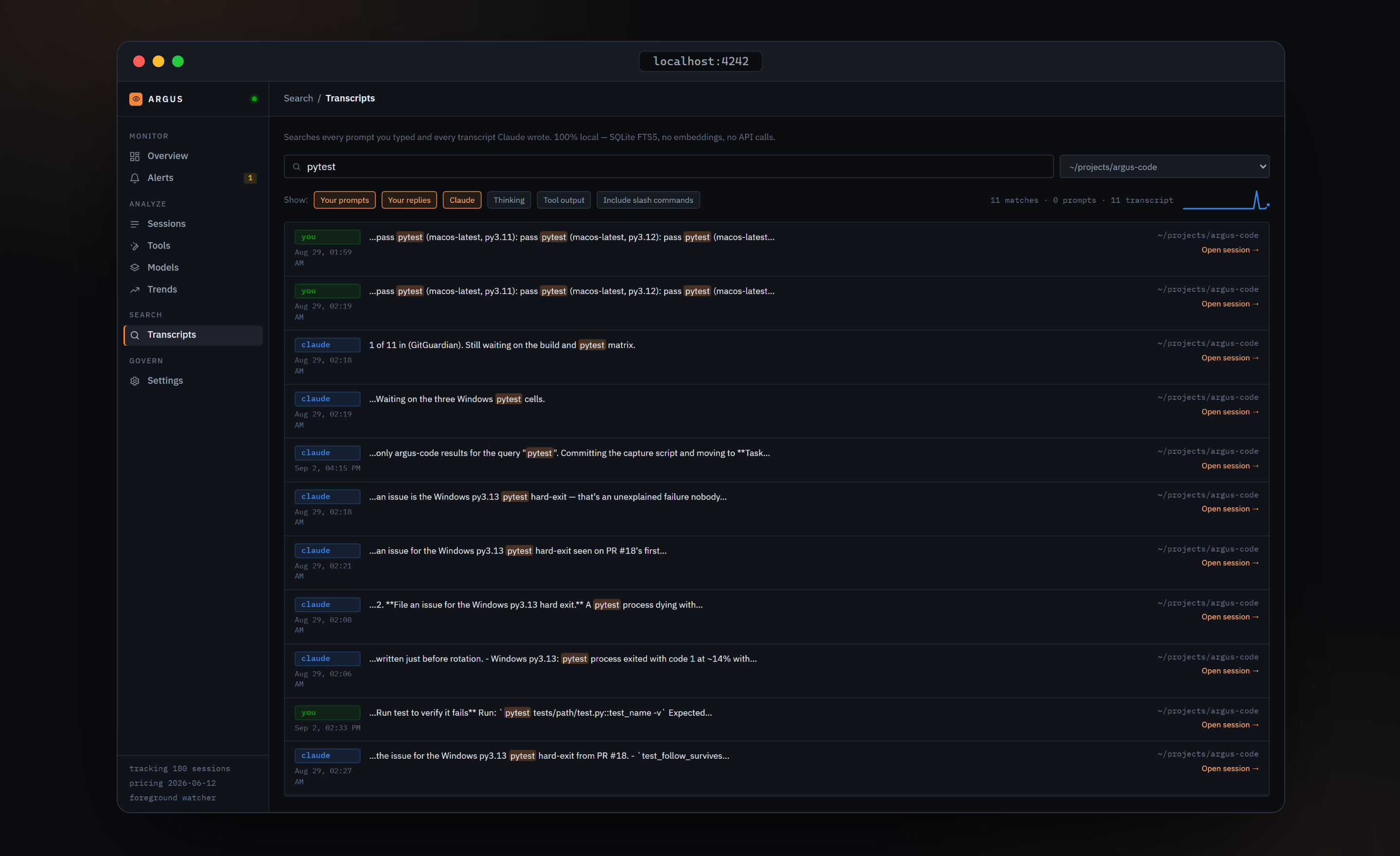Open session for Aug 29, 01:59 AM result
The width and height of the screenshot is (1400, 856).
pos(1229,250)
